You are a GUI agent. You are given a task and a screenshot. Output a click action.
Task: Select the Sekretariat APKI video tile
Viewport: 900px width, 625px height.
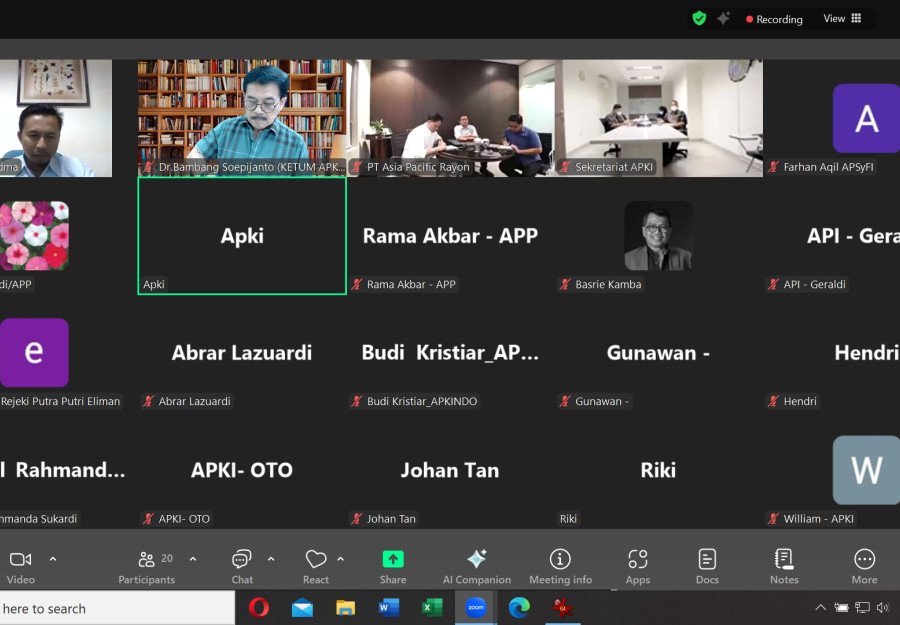(659, 118)
